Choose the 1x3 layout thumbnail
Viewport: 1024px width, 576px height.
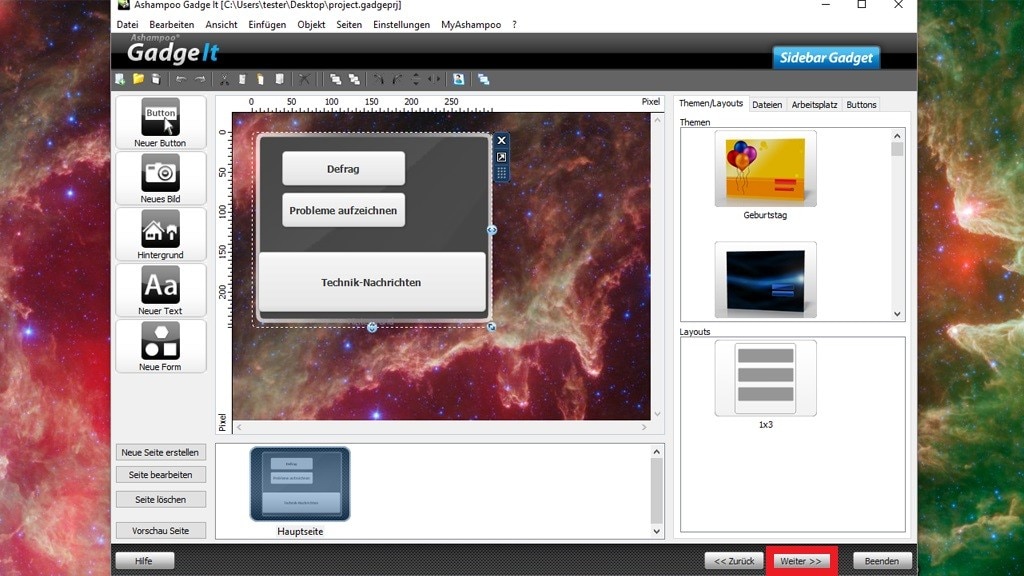(x=765, y=378)
